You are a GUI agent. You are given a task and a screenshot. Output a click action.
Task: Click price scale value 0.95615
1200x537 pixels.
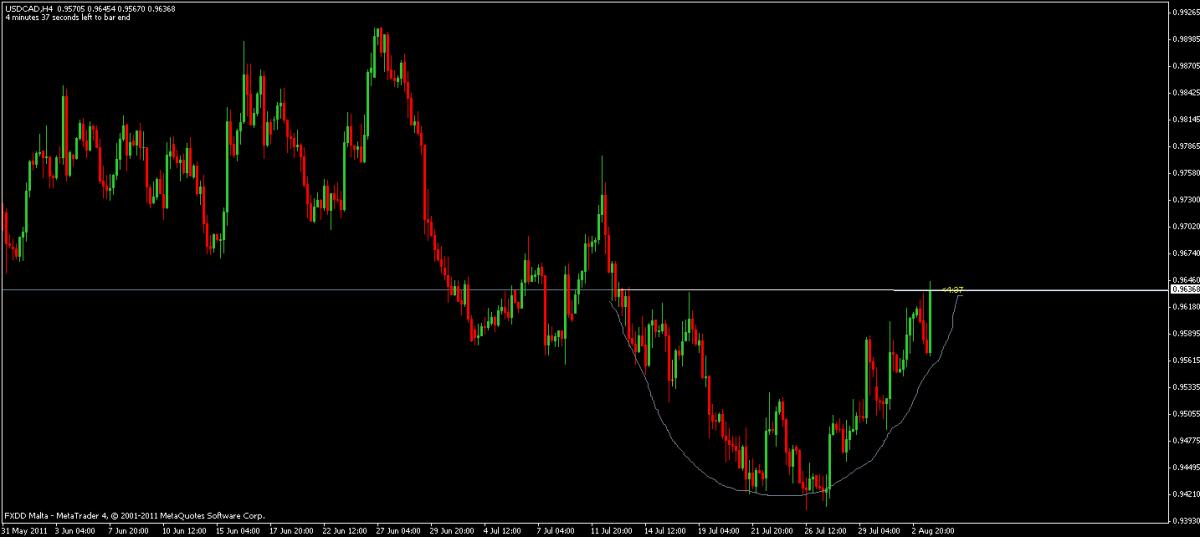[x=1185, y=360]
